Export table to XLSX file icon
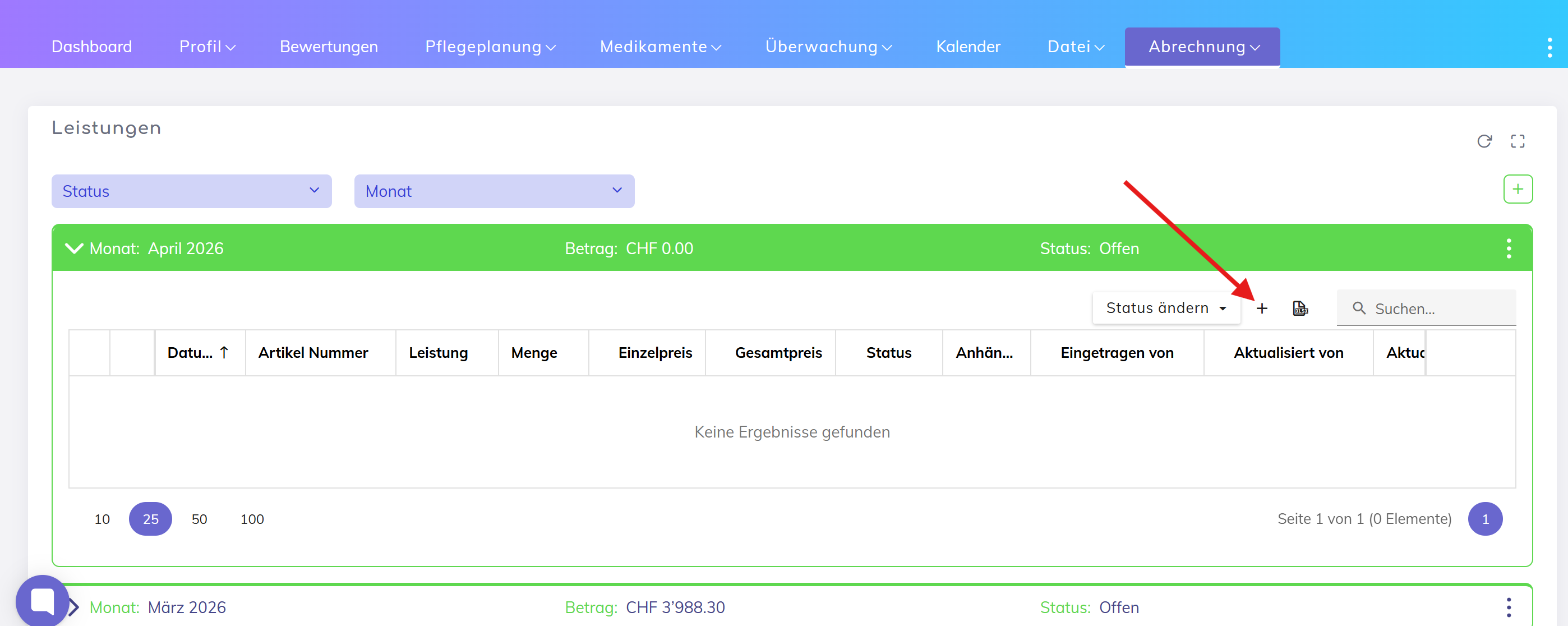The width and height of the screenshot is (1568, 626). [x=1300, y=308]
